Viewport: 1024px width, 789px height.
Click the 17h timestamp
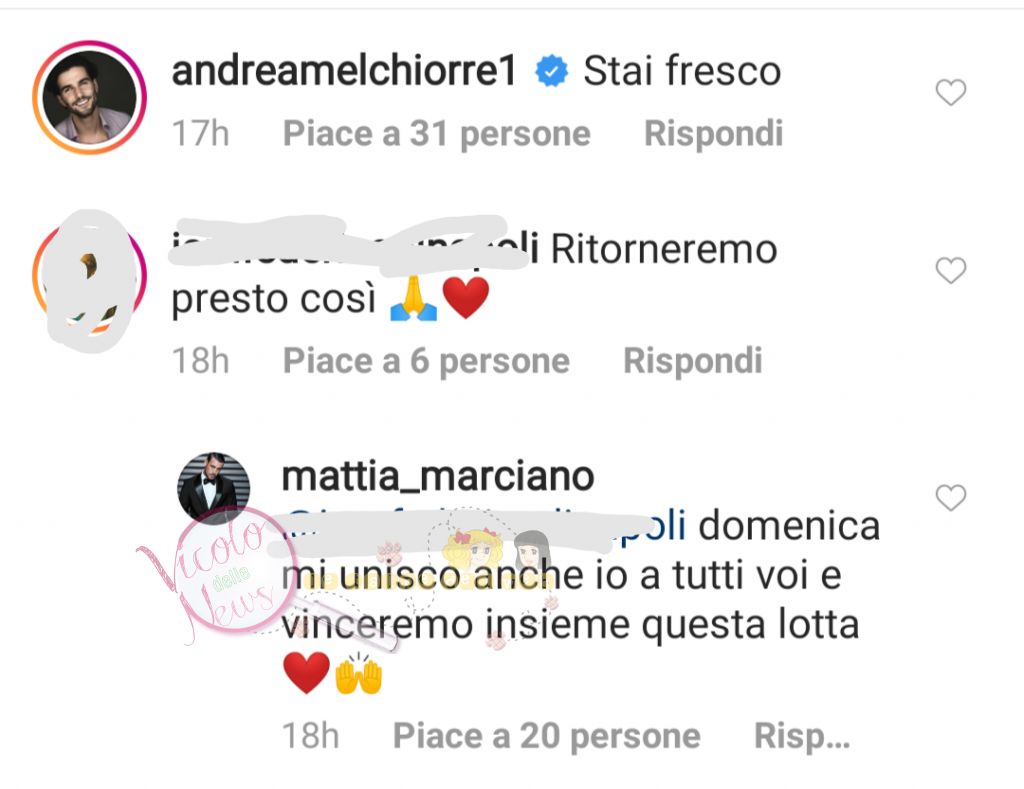tap(200, 134)
